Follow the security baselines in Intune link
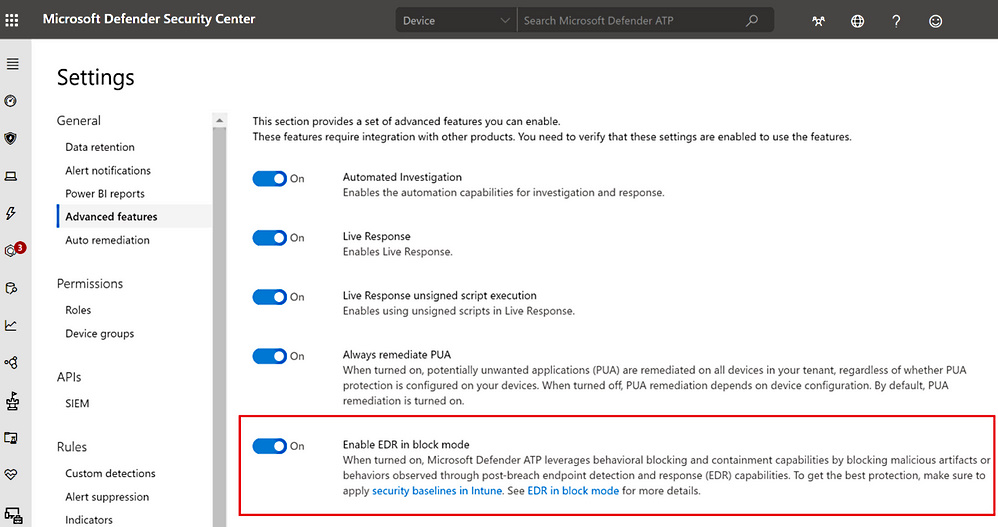This screenshot has height=527, width=998. pyautogui.click(x=437, y=491)
